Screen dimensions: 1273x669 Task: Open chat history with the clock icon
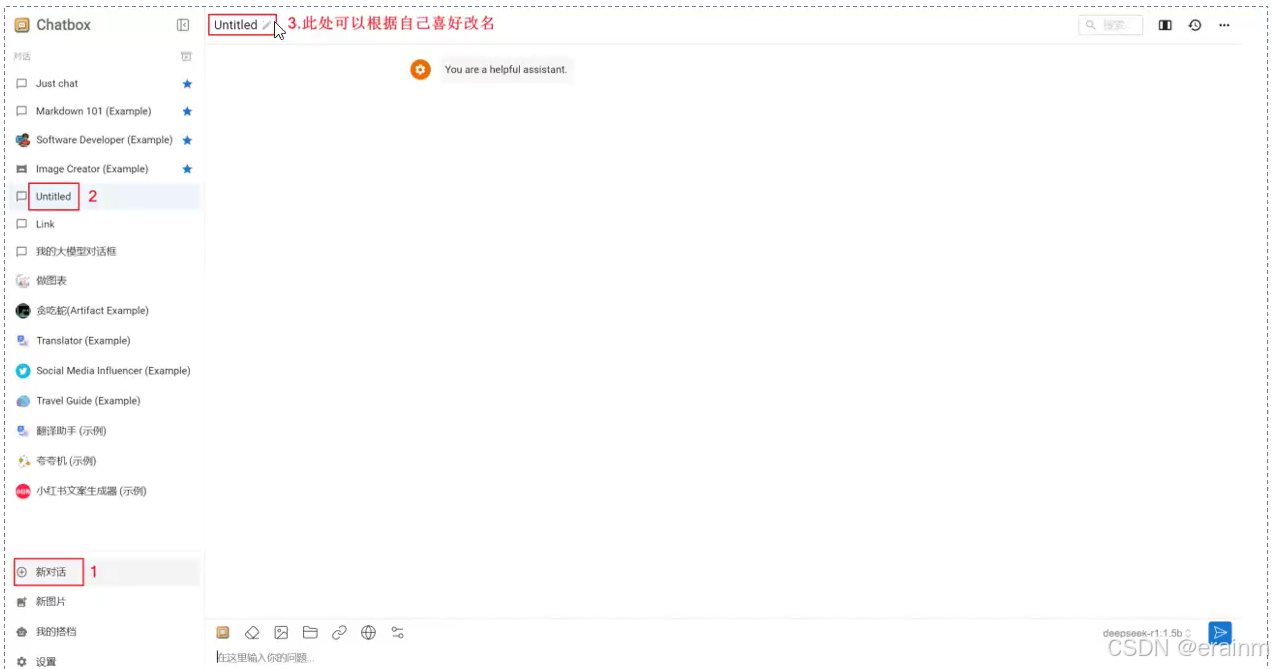pyautogui.click(x=1194, y=25)
